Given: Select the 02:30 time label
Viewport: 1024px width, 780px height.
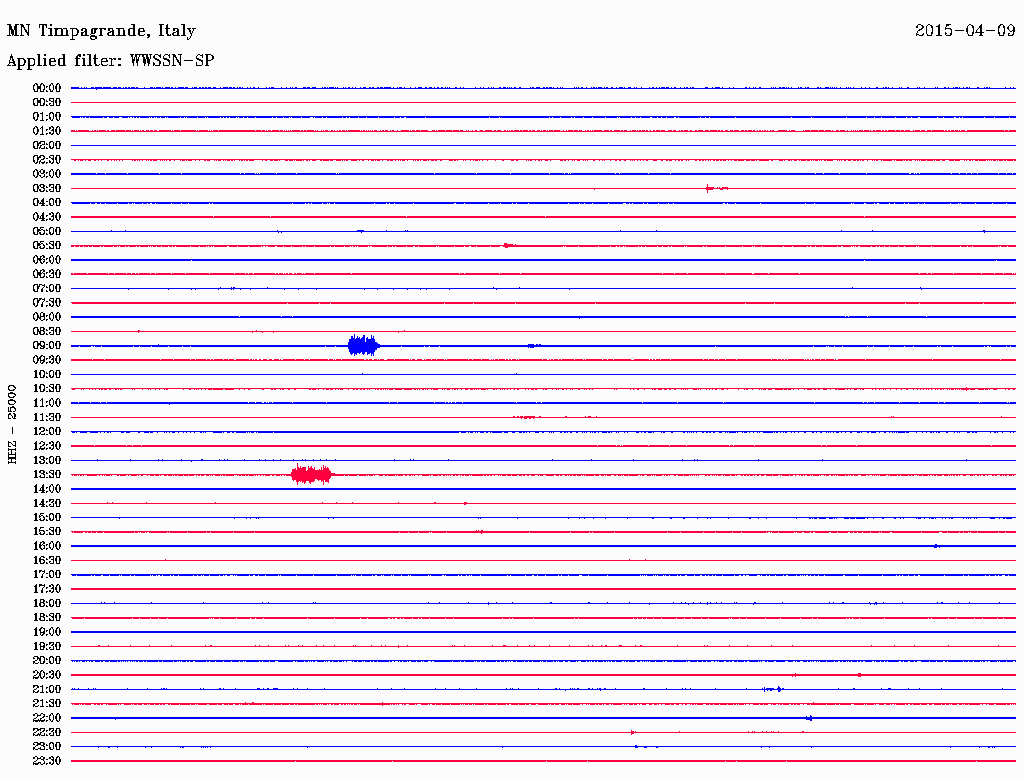Looking at the screenshot, I should pos(46,159).
